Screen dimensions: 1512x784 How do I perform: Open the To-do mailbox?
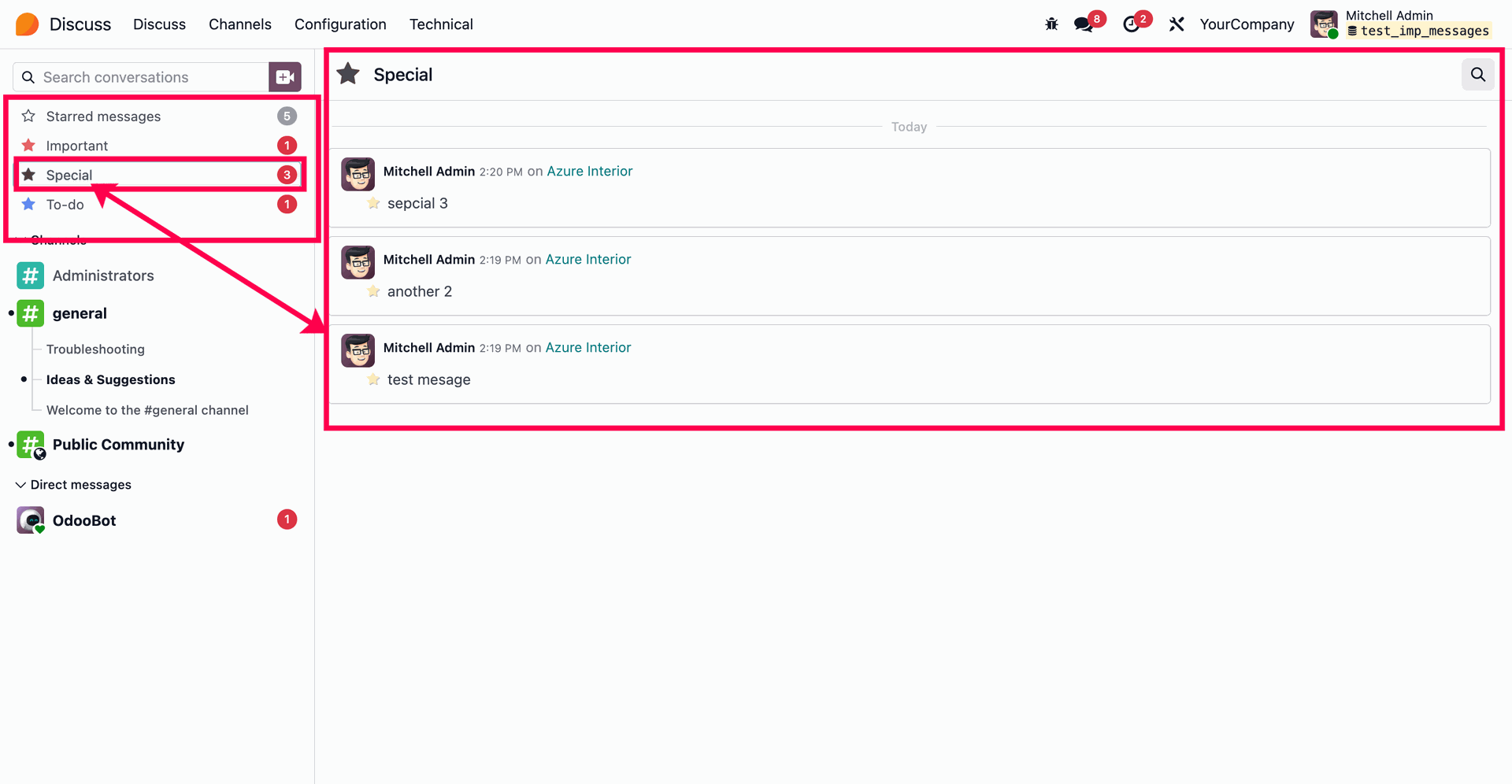[158, 205]
